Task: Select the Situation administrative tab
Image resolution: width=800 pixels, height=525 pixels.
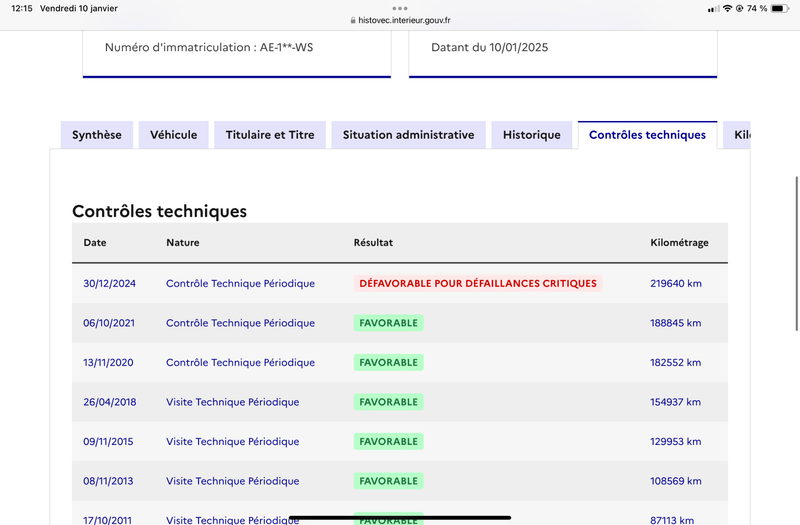Action: (x=408, y=135)
